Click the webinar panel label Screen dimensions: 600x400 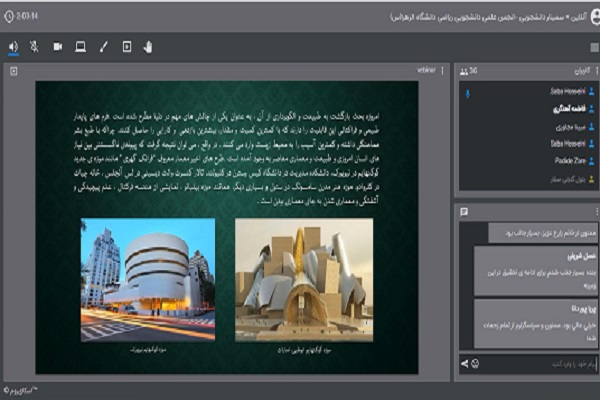pos(426,70)
